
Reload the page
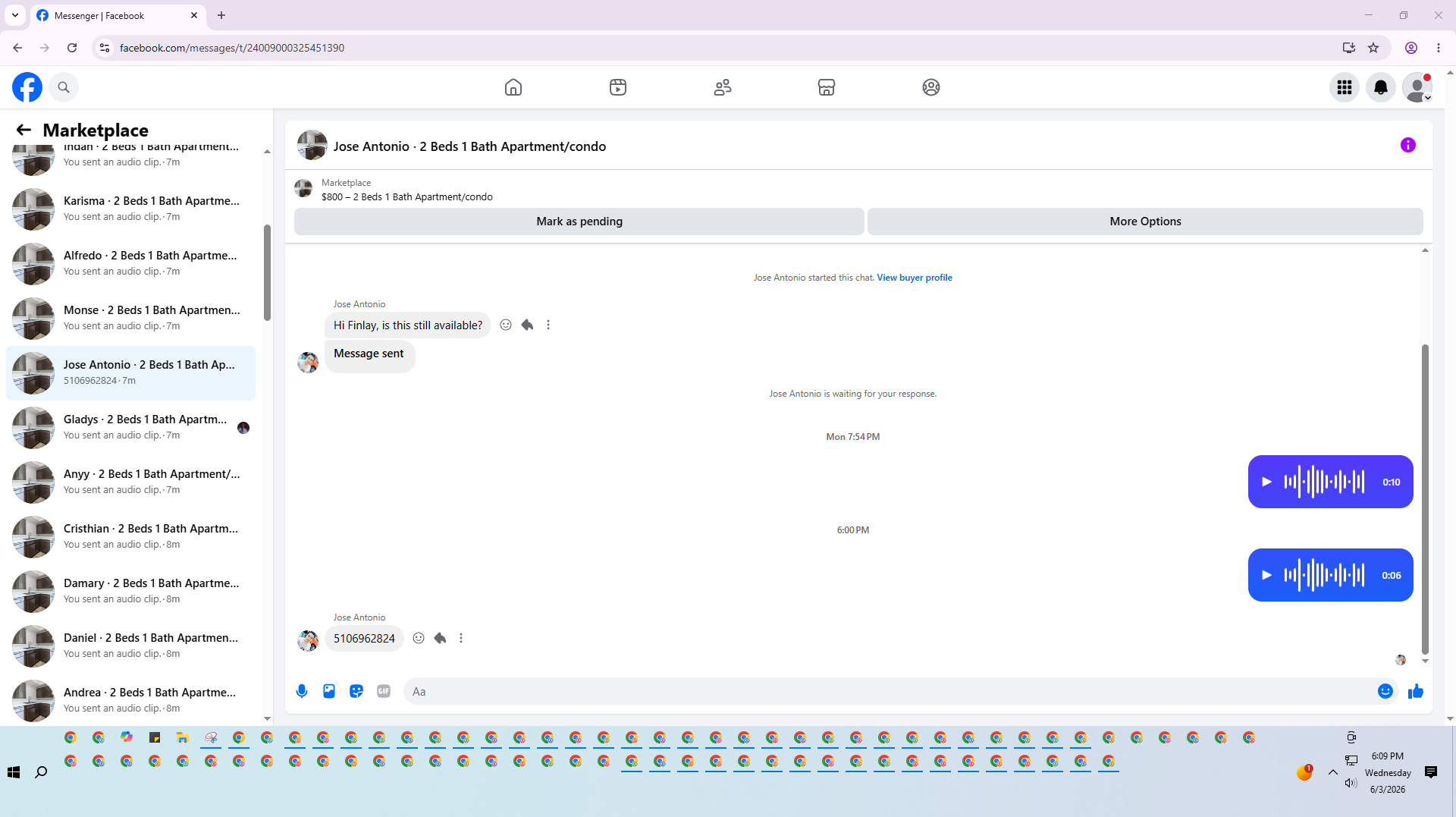pos(72,48)
